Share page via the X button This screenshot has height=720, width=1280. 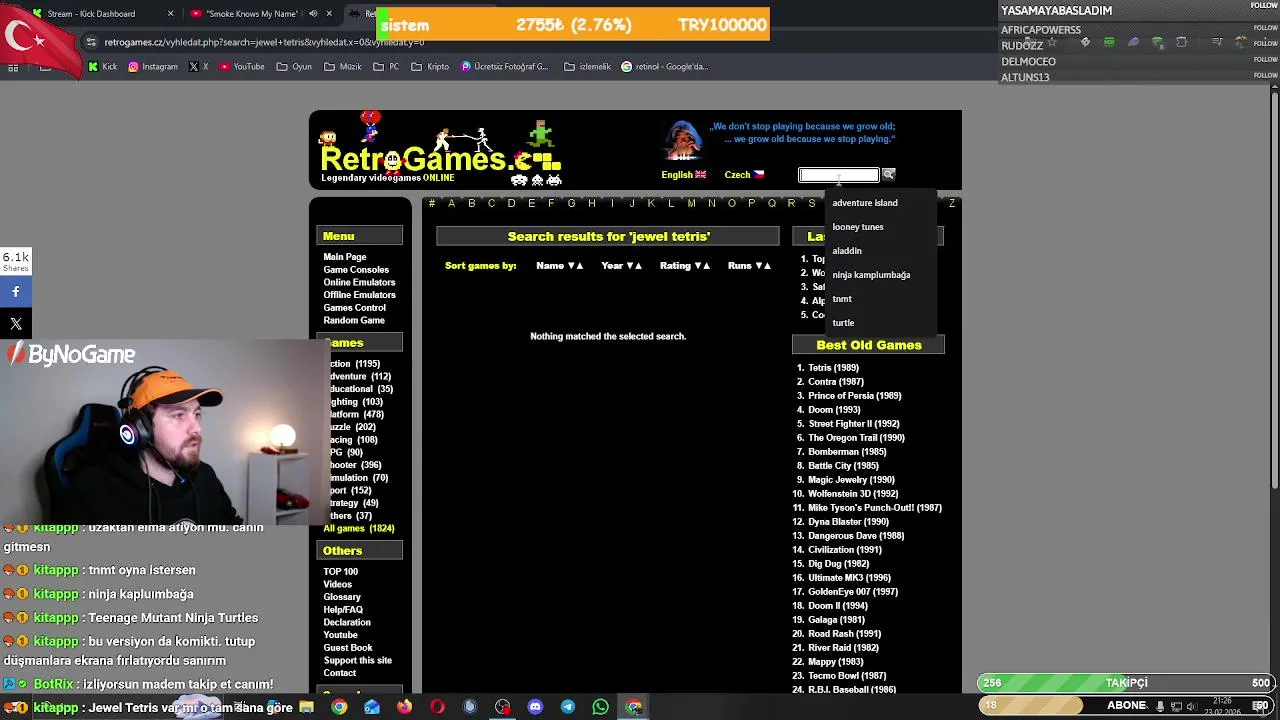(16, 323)
